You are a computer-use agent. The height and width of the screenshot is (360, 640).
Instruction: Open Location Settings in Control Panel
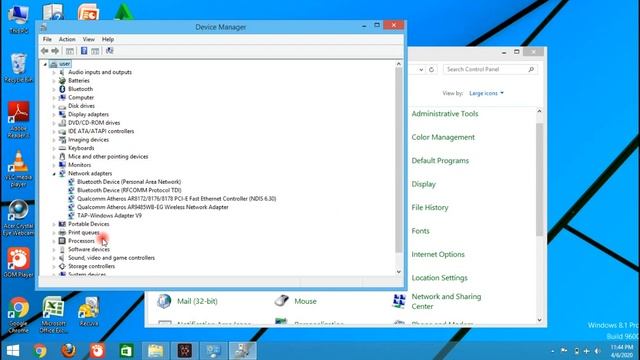click(440, 278)
